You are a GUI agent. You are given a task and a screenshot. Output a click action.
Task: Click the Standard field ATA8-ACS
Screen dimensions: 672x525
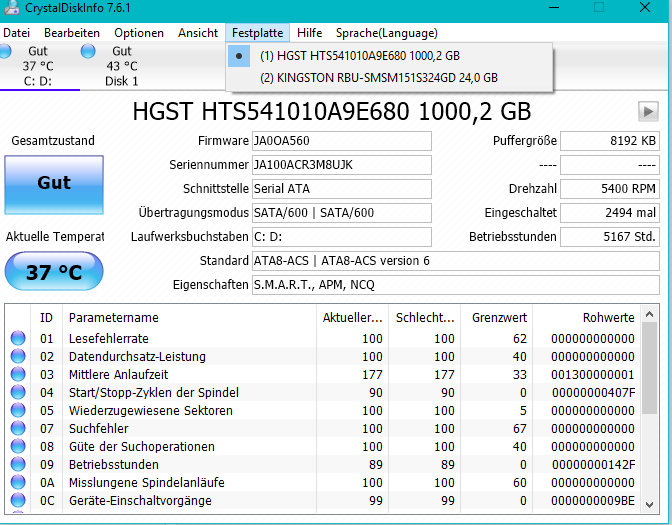(456, 261)
